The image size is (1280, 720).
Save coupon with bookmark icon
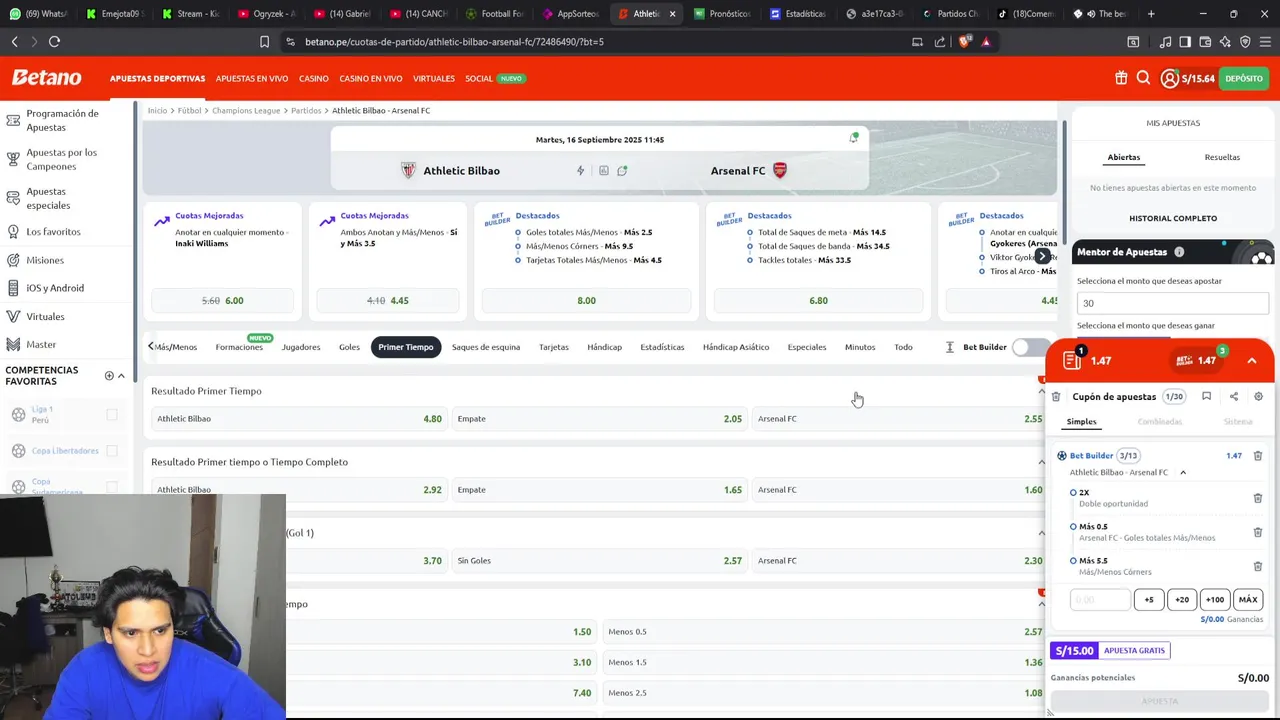click(1206, 397)
